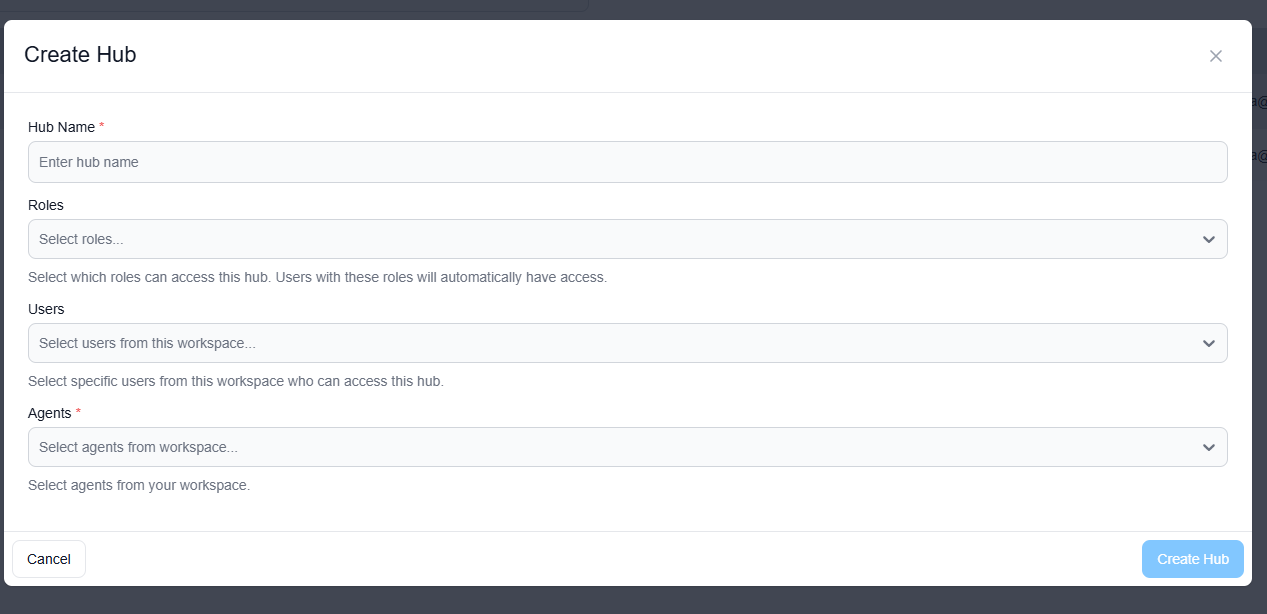The image size is (1267, 614).
Task: Open the Agents dropdown
Action: click(627, 447)
